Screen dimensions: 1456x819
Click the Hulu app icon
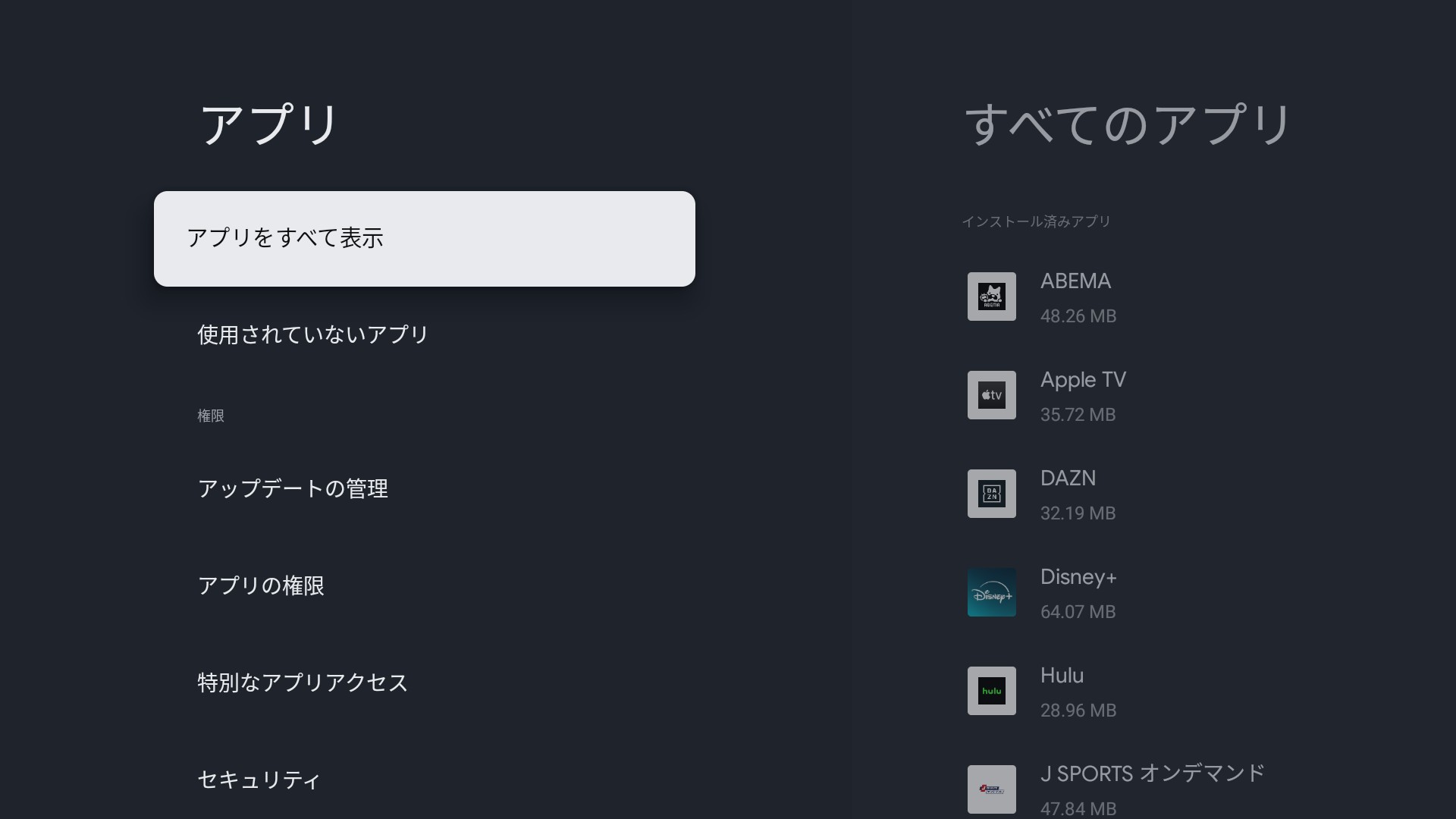pos(991,691)
